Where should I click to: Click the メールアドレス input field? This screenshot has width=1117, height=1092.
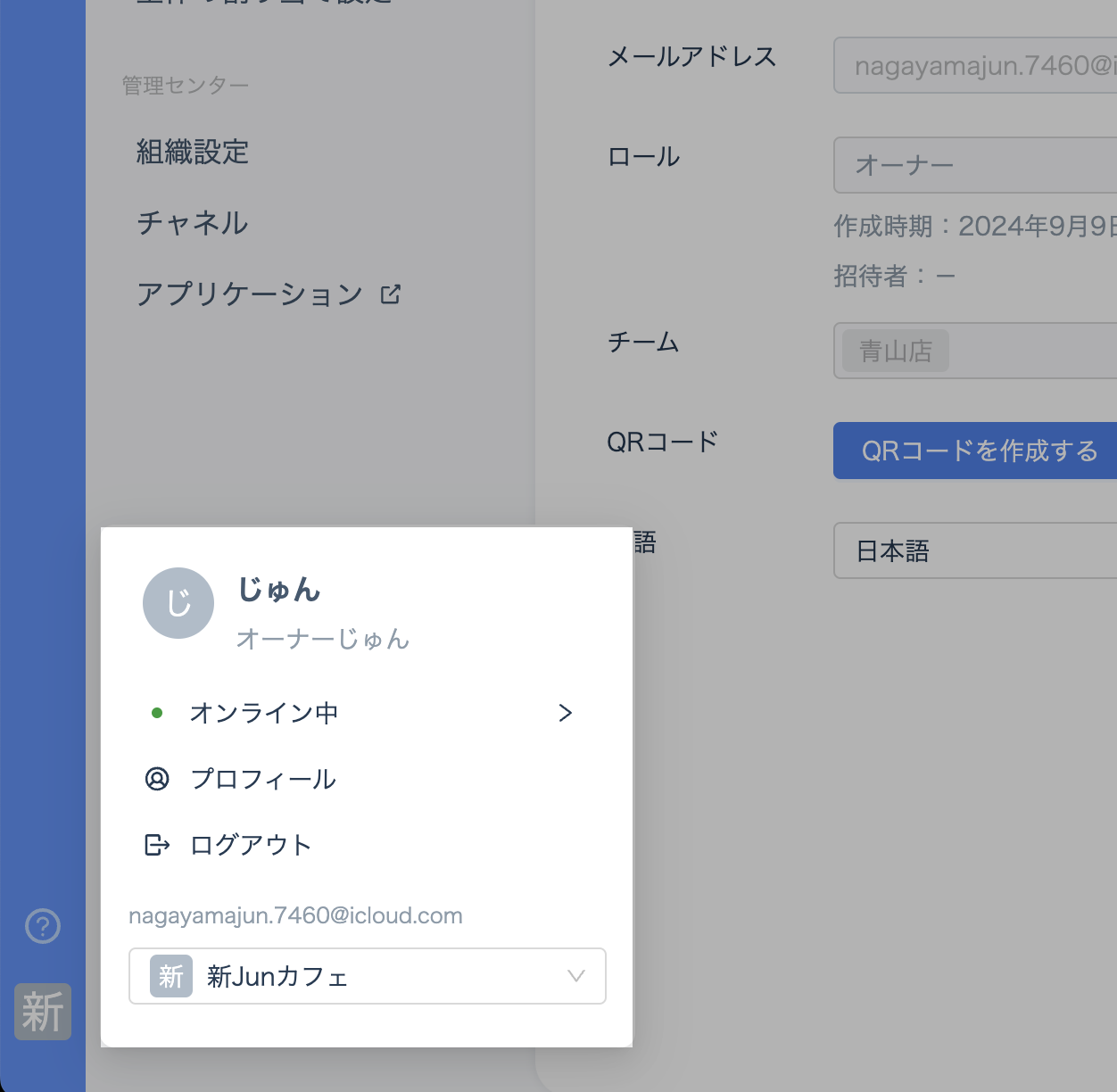974,65
